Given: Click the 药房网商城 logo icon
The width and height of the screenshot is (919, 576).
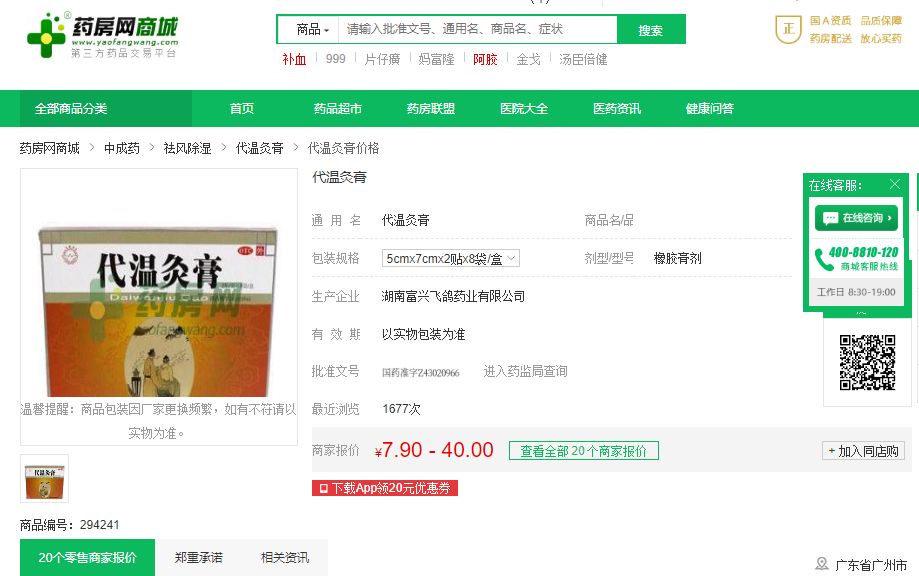Looking at the screenshot, I should pyautogui.click(x=46, y=35).
